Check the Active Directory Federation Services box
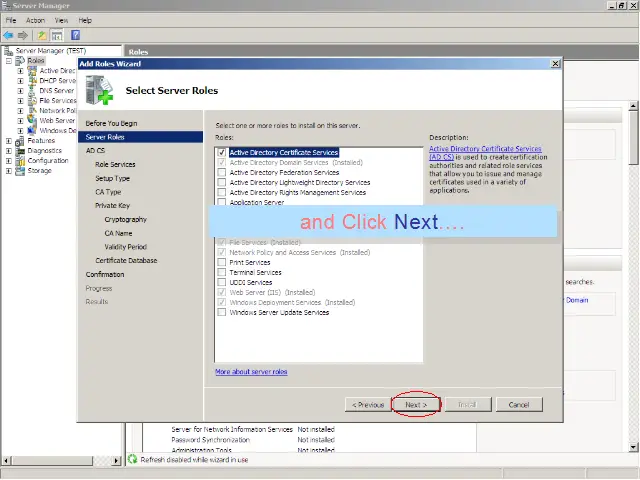Viewport: 640px width, 480px height. (x=221, y=173)
